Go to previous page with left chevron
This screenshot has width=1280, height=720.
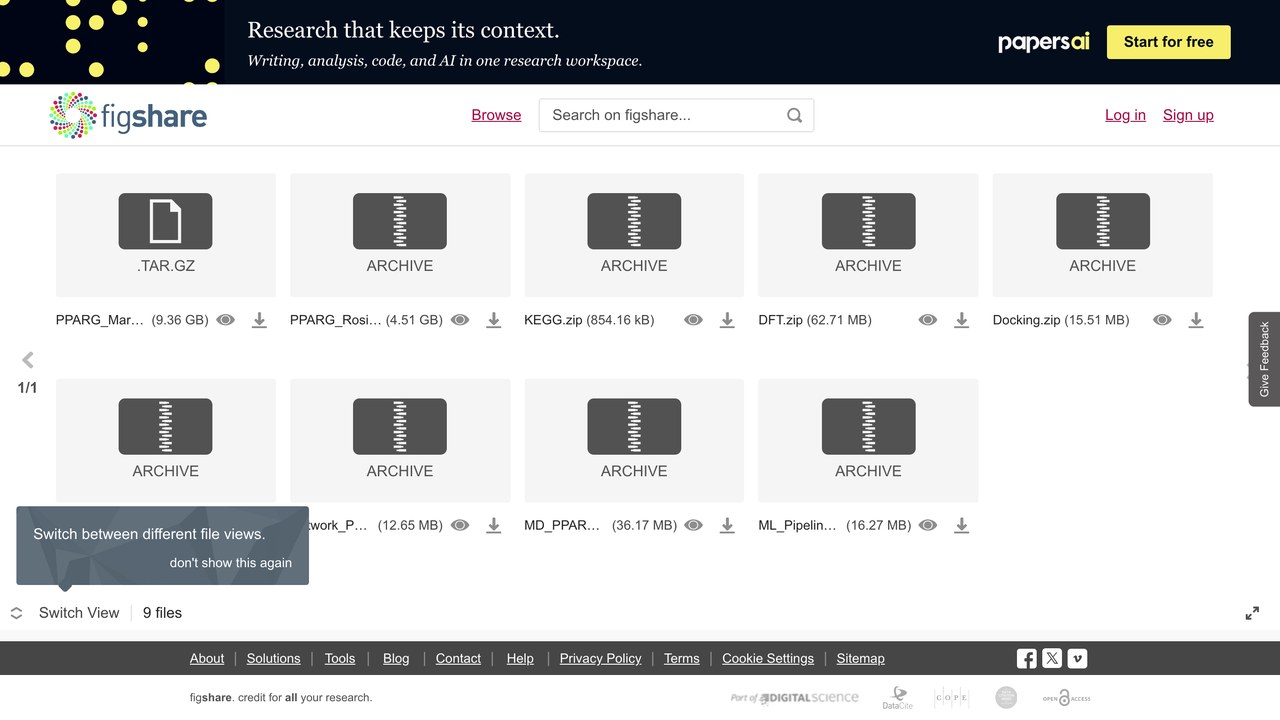tap(28, 360)
